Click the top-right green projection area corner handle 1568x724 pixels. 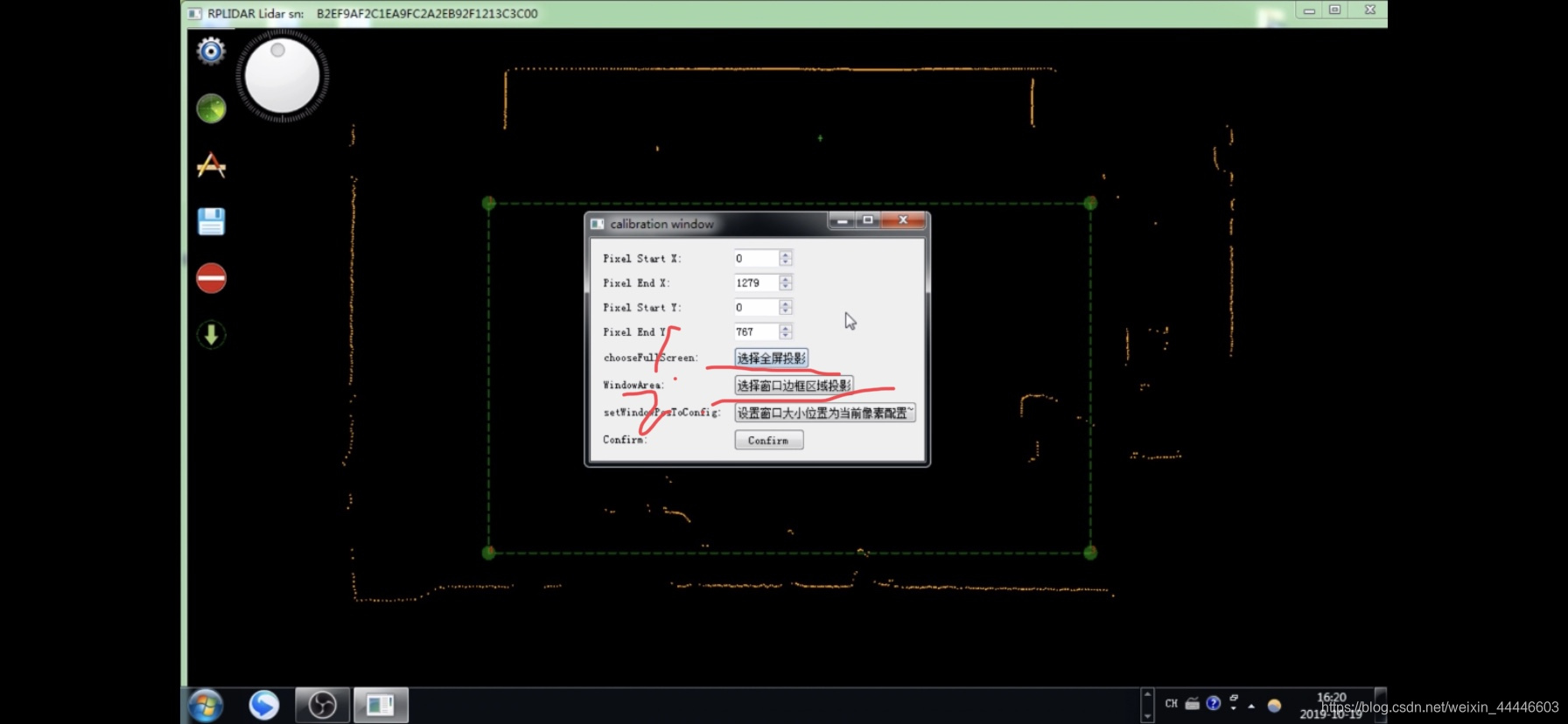point(1090,203)
